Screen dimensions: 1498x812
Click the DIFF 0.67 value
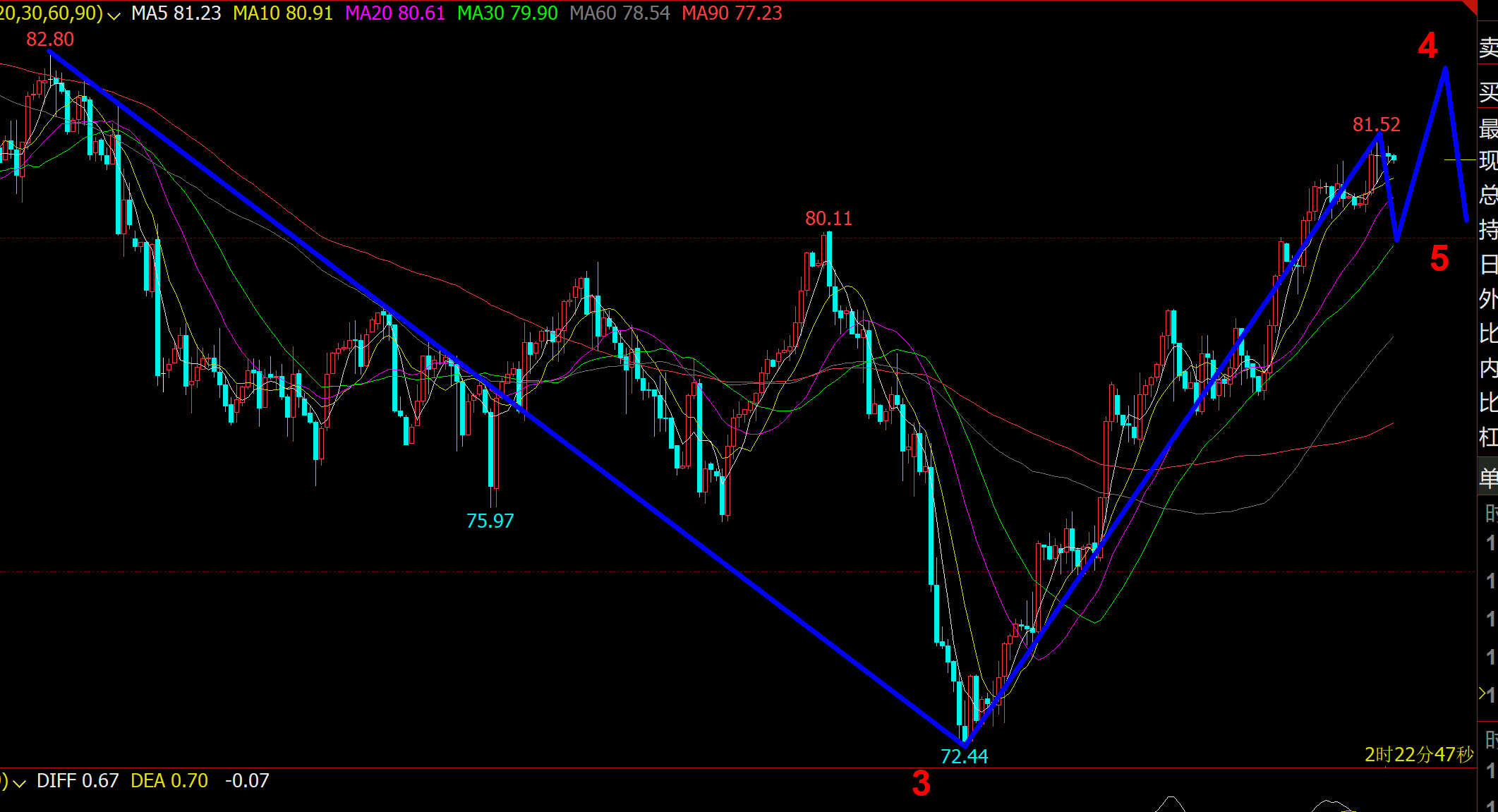(78, 781)
